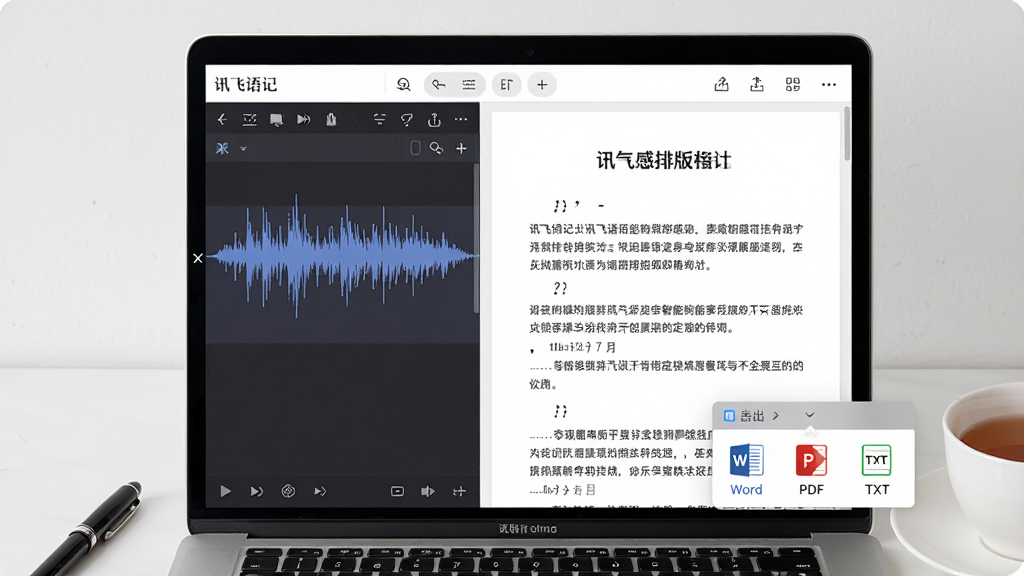This screenshot has width=1024, height=576.
Task: Play the audio recording
Action: point(225,491)
